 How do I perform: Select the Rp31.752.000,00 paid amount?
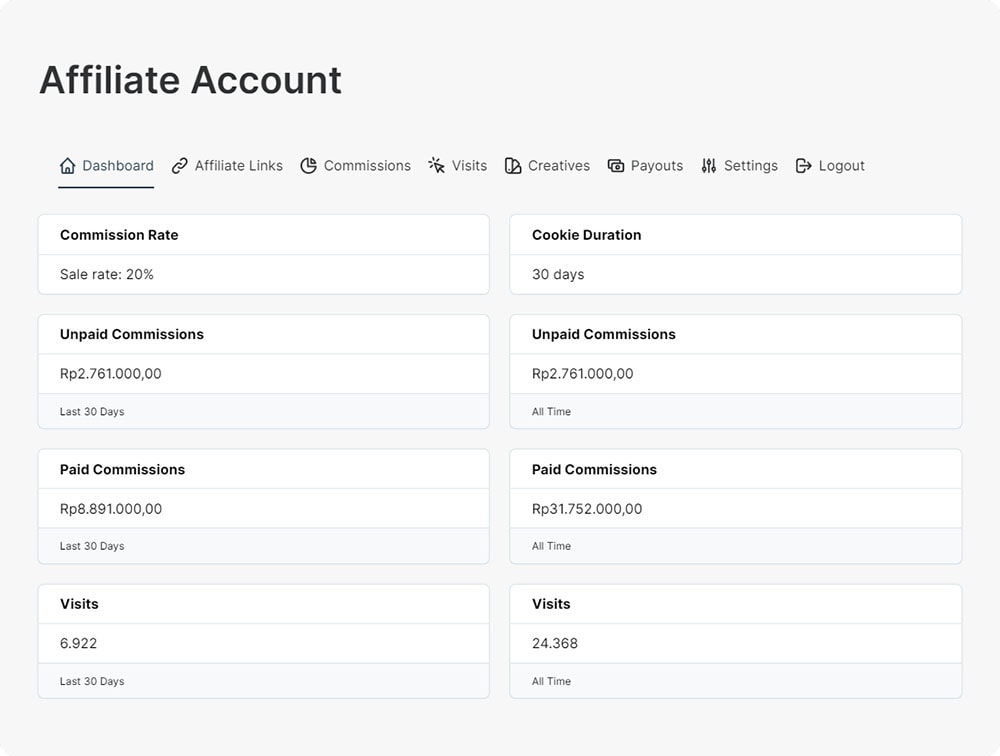587,509
